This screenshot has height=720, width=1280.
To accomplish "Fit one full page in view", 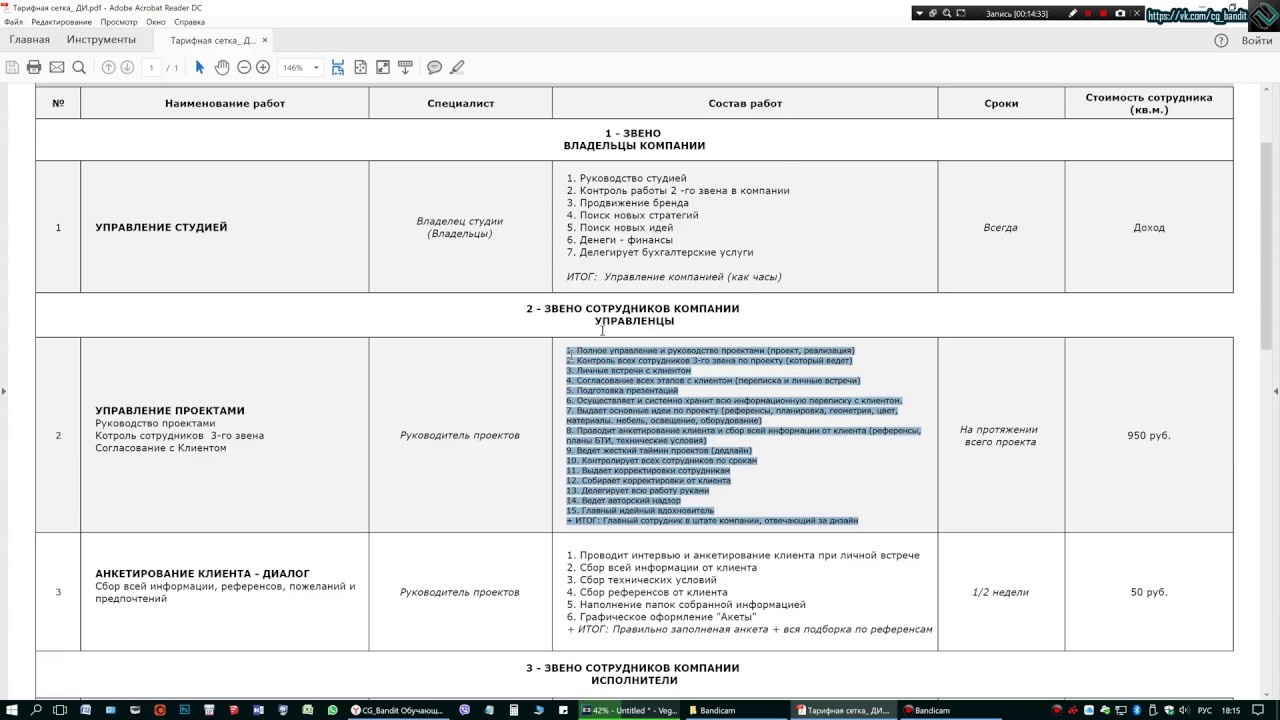I will (x=360, y=67).
